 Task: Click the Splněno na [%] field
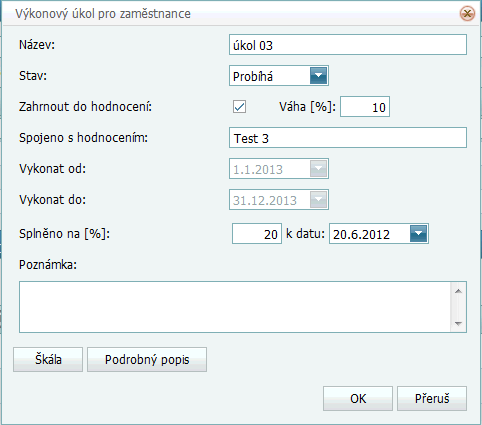click(257, 234)
